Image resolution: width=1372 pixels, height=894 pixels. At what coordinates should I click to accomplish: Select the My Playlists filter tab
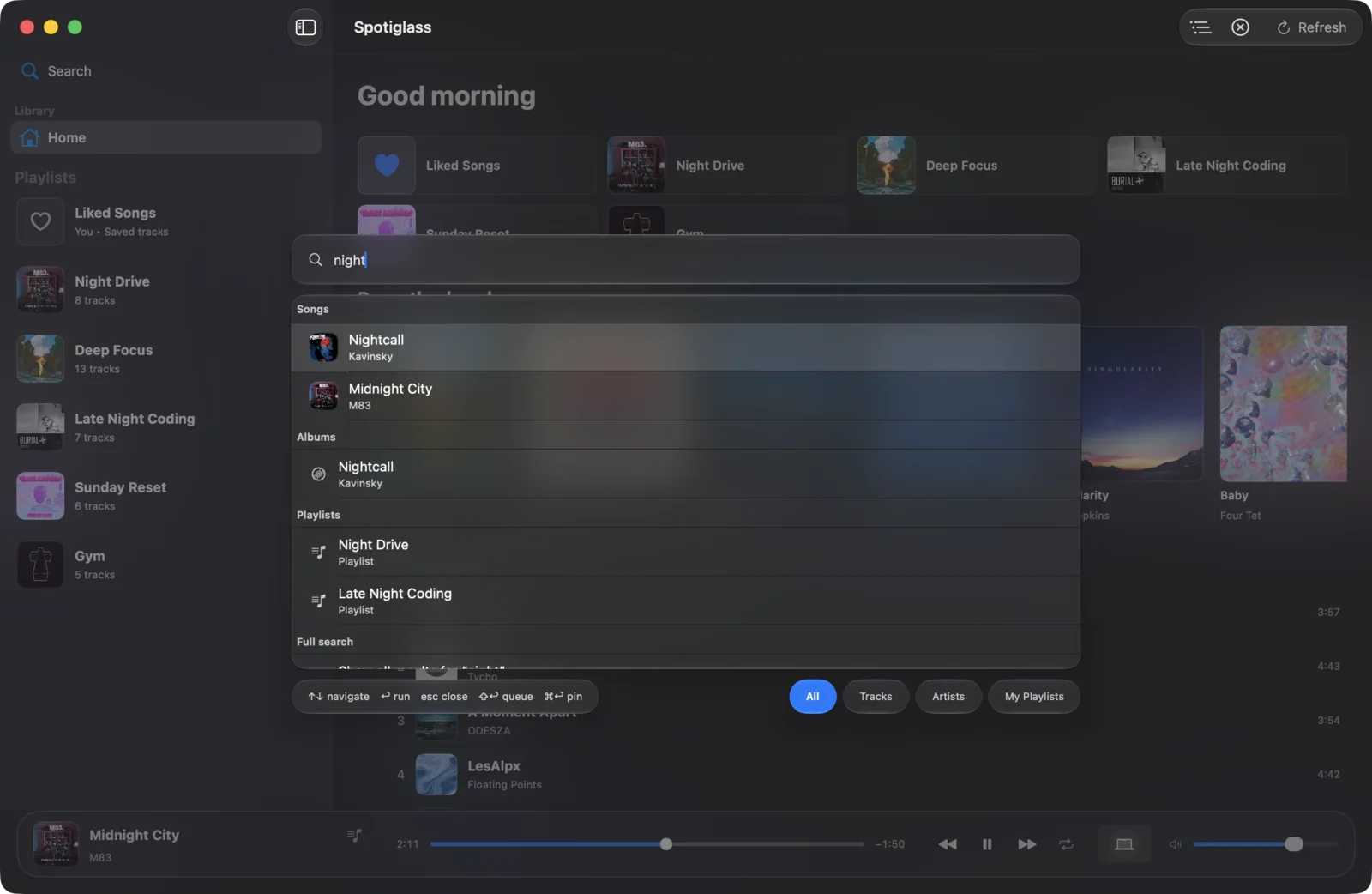[x=1034, y=697]
